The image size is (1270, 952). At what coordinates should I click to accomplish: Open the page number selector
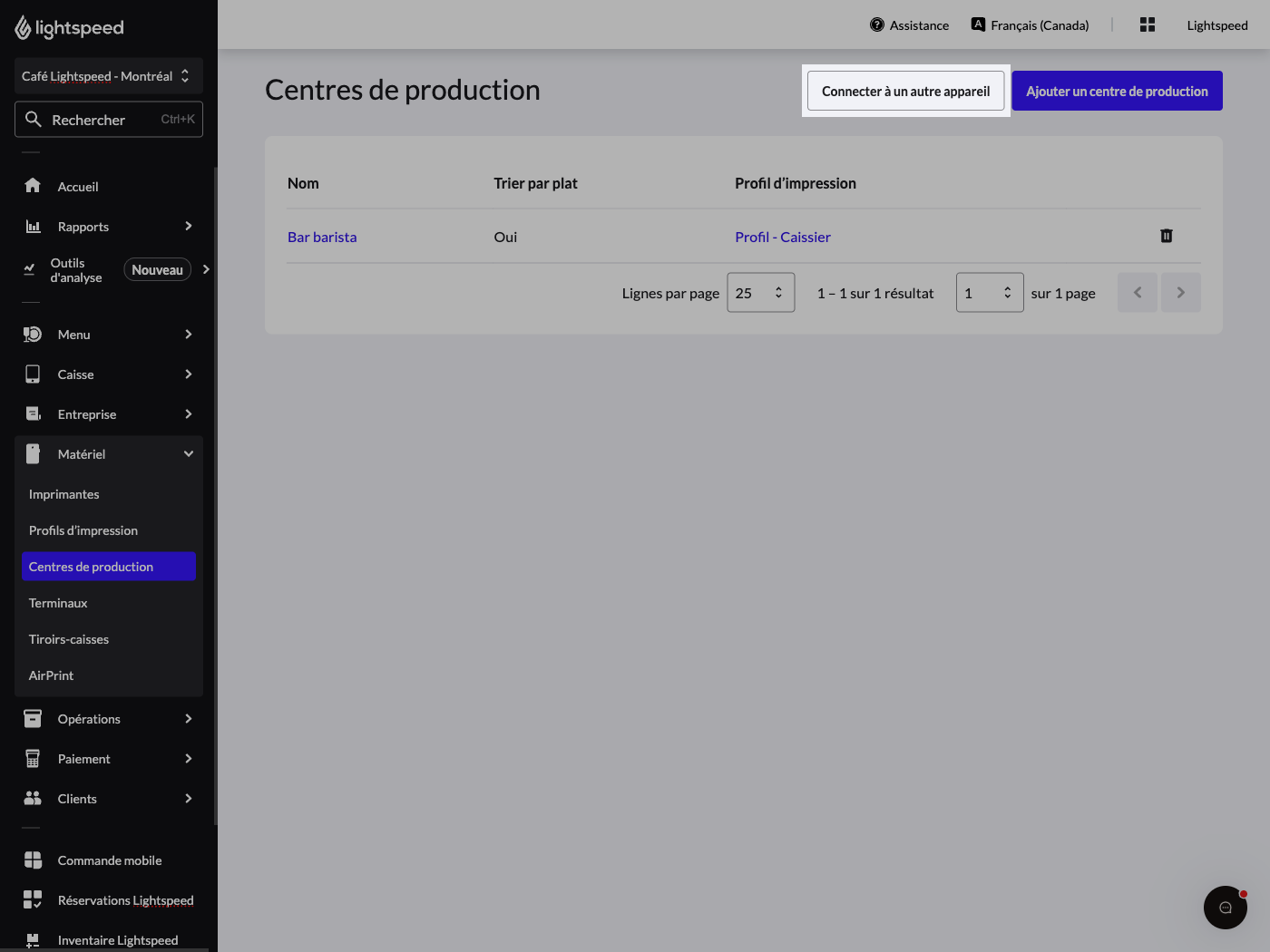click(x=990, y=293)
